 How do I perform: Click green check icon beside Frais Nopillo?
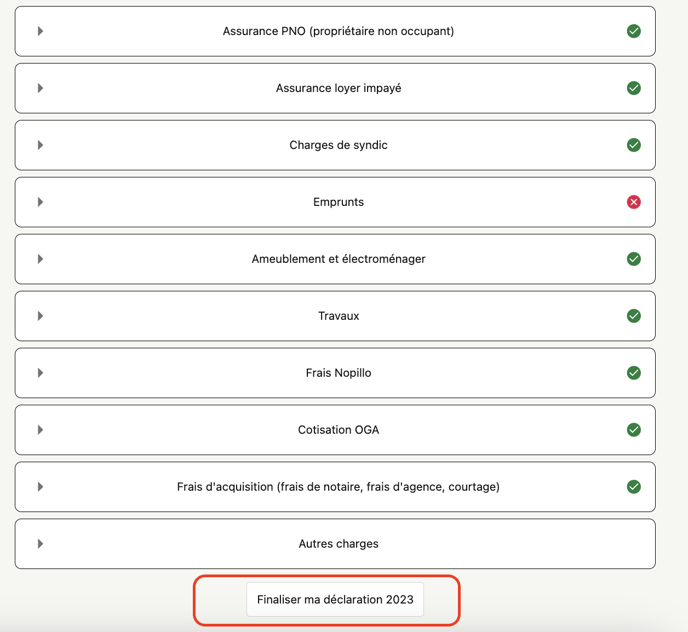tap(633, 373)
